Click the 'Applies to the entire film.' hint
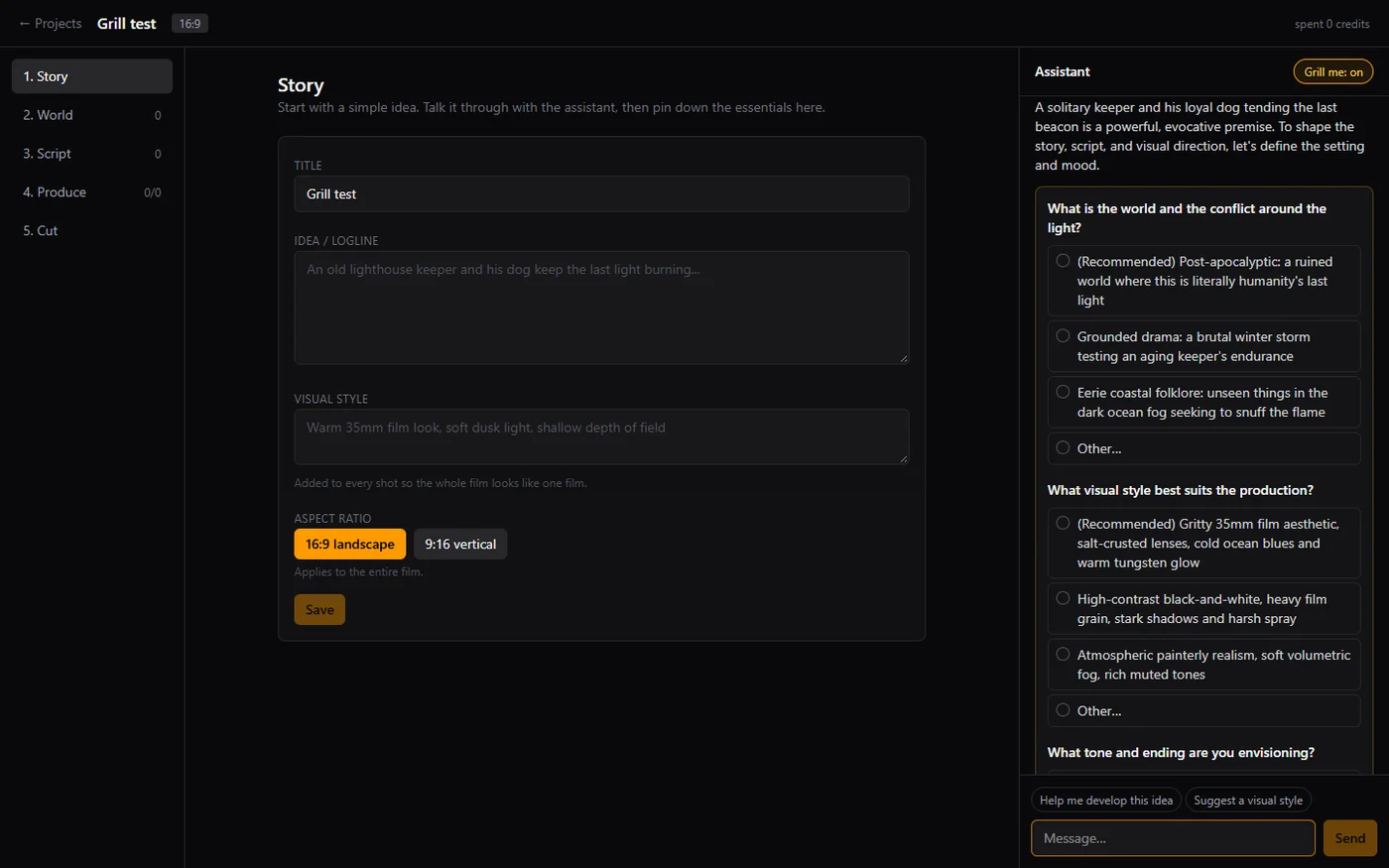The height and width of the screenshot is (868, 1389). point(358,572)
